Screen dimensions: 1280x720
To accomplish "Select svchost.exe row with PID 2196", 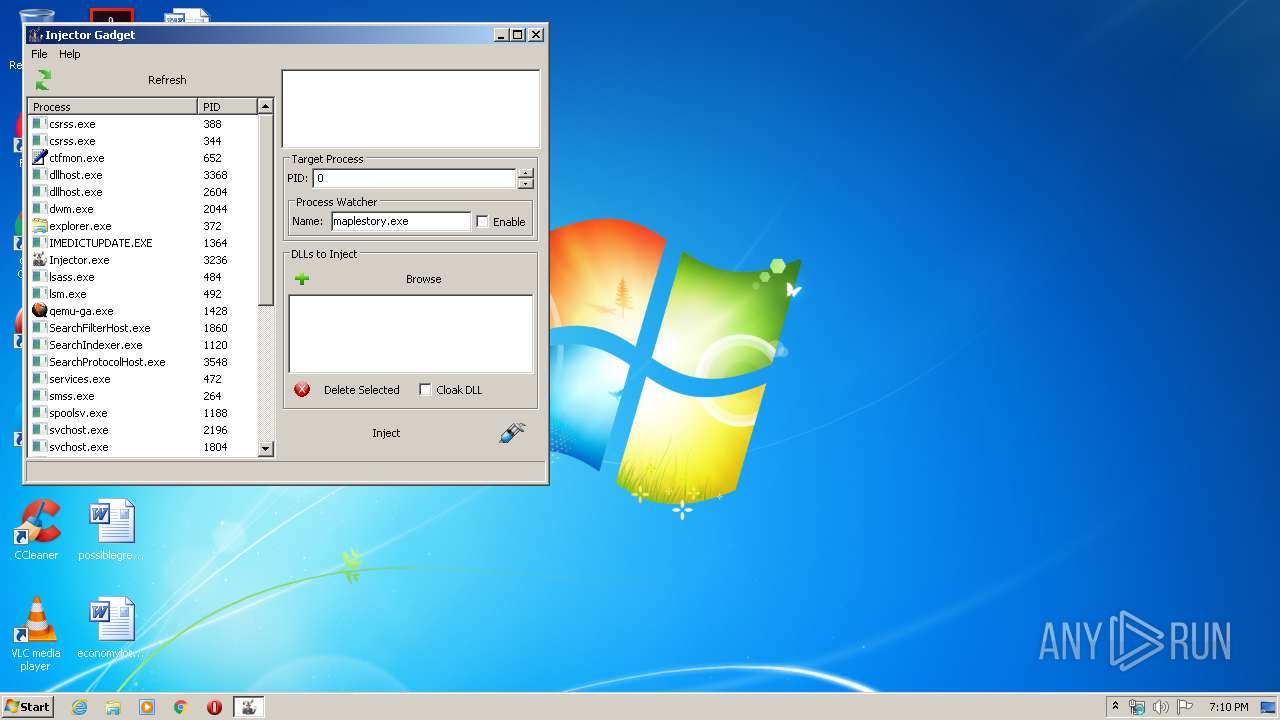I will click(x=143, y=430).
